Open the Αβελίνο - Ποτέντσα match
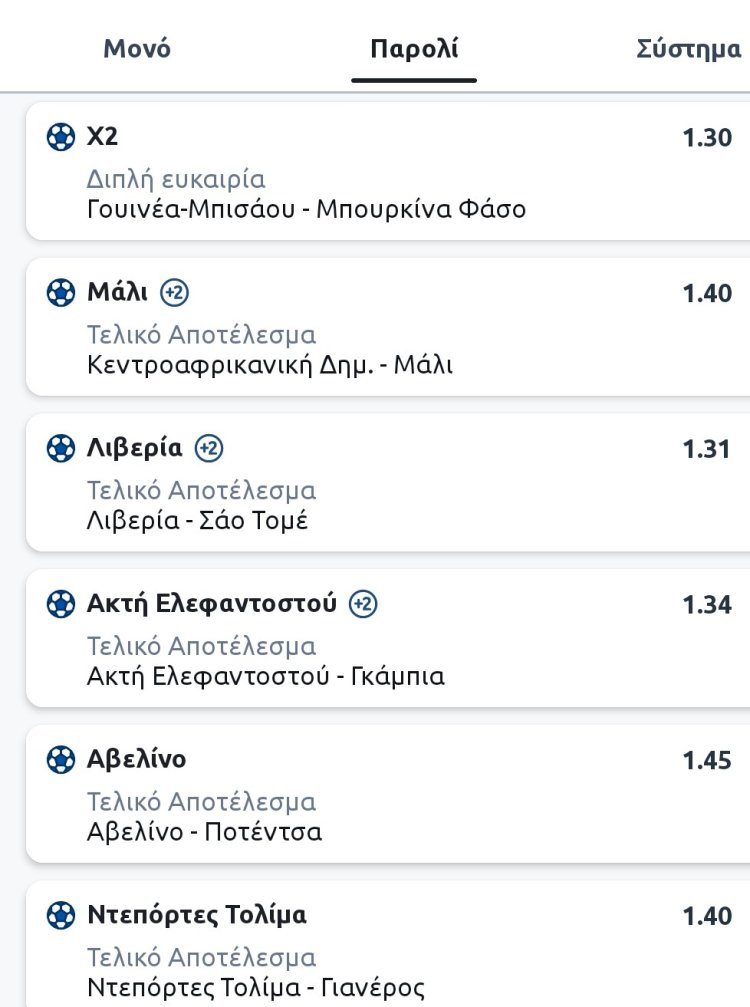 pyautogui.click(x=205, y=832)
